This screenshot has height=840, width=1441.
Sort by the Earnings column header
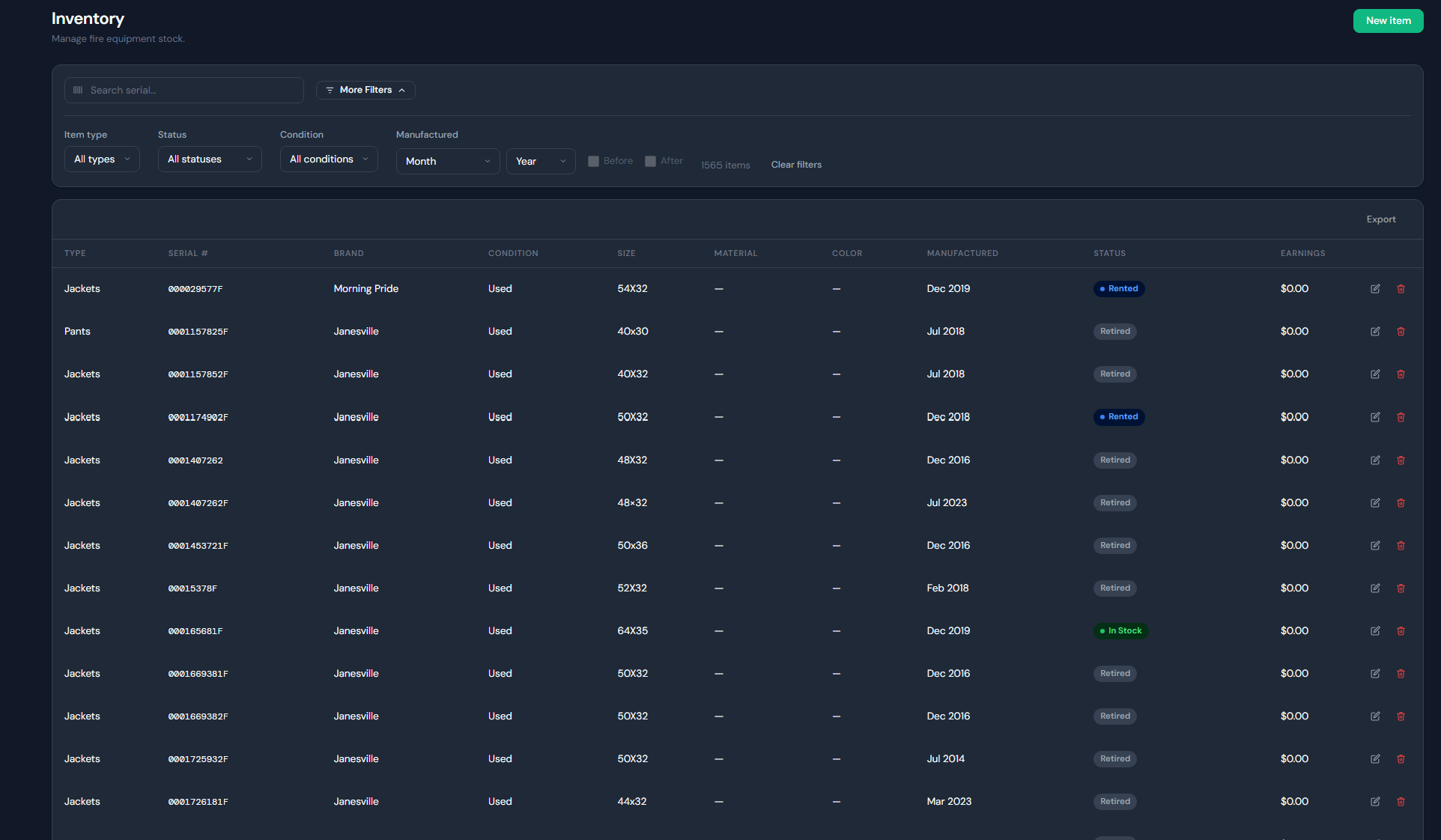(x=1302, y=253)
